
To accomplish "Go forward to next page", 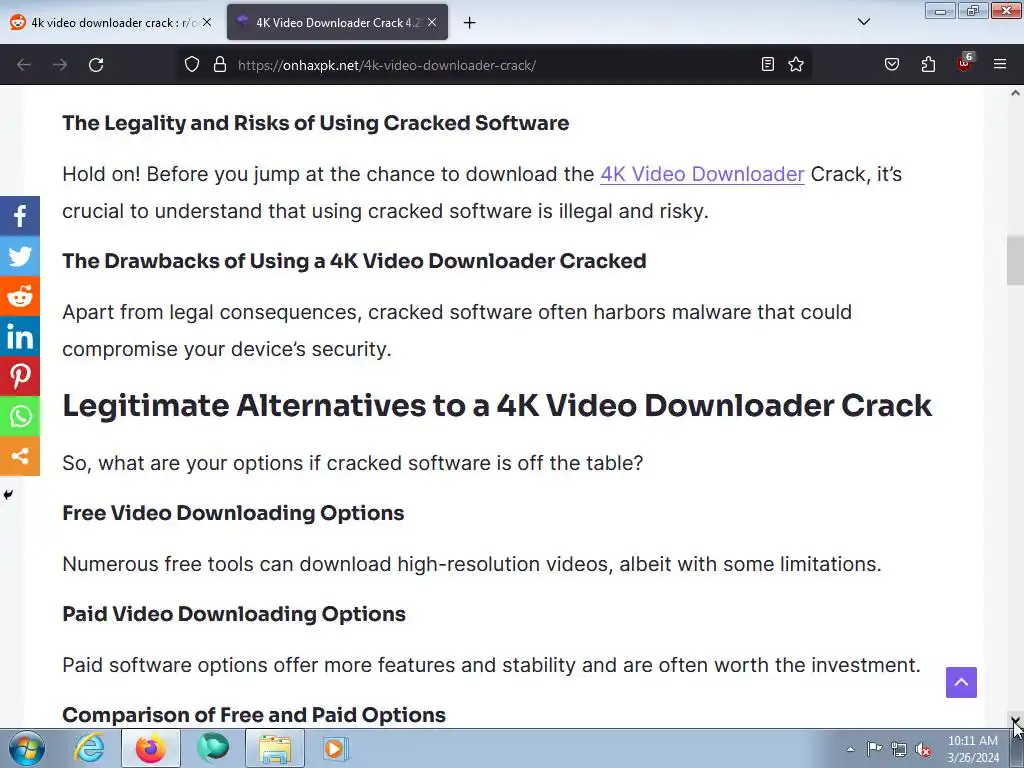I will (60, 65).
